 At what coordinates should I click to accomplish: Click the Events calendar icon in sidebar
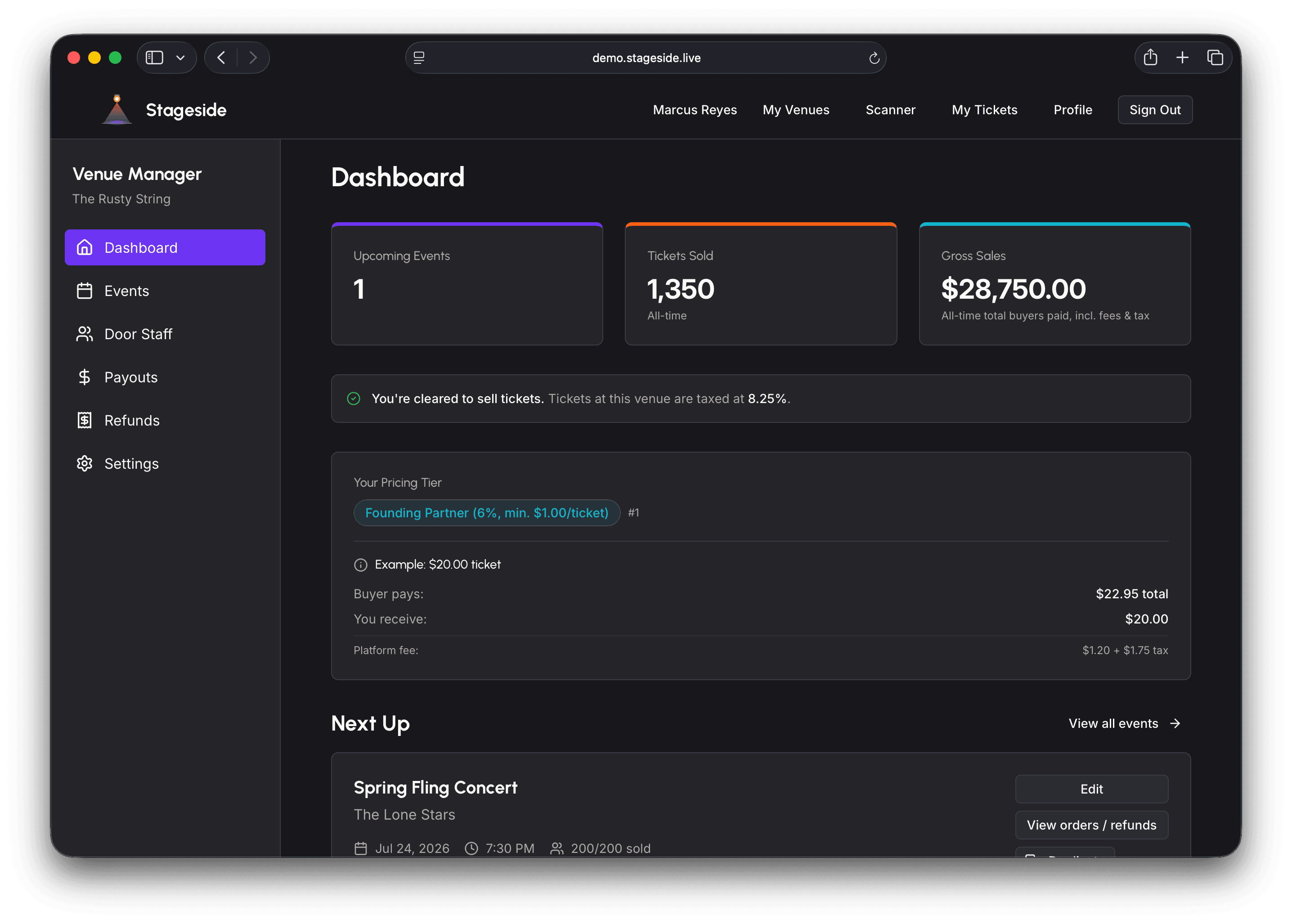click(x=84, y=291)
